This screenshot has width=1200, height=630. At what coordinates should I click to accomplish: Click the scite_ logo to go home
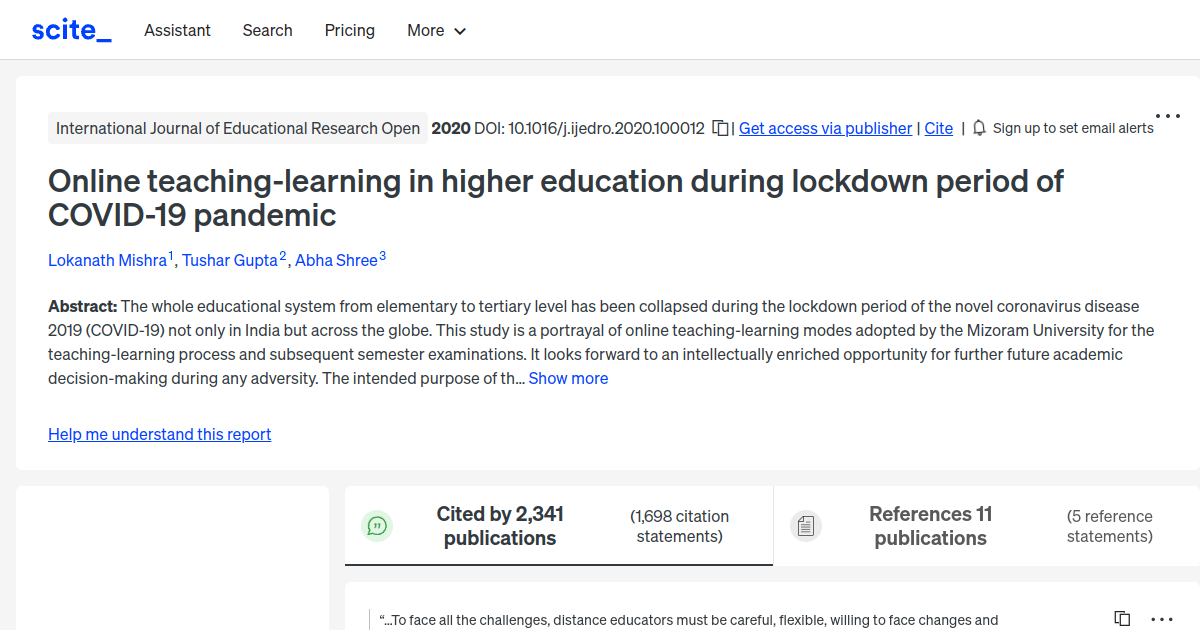point(71,29)
